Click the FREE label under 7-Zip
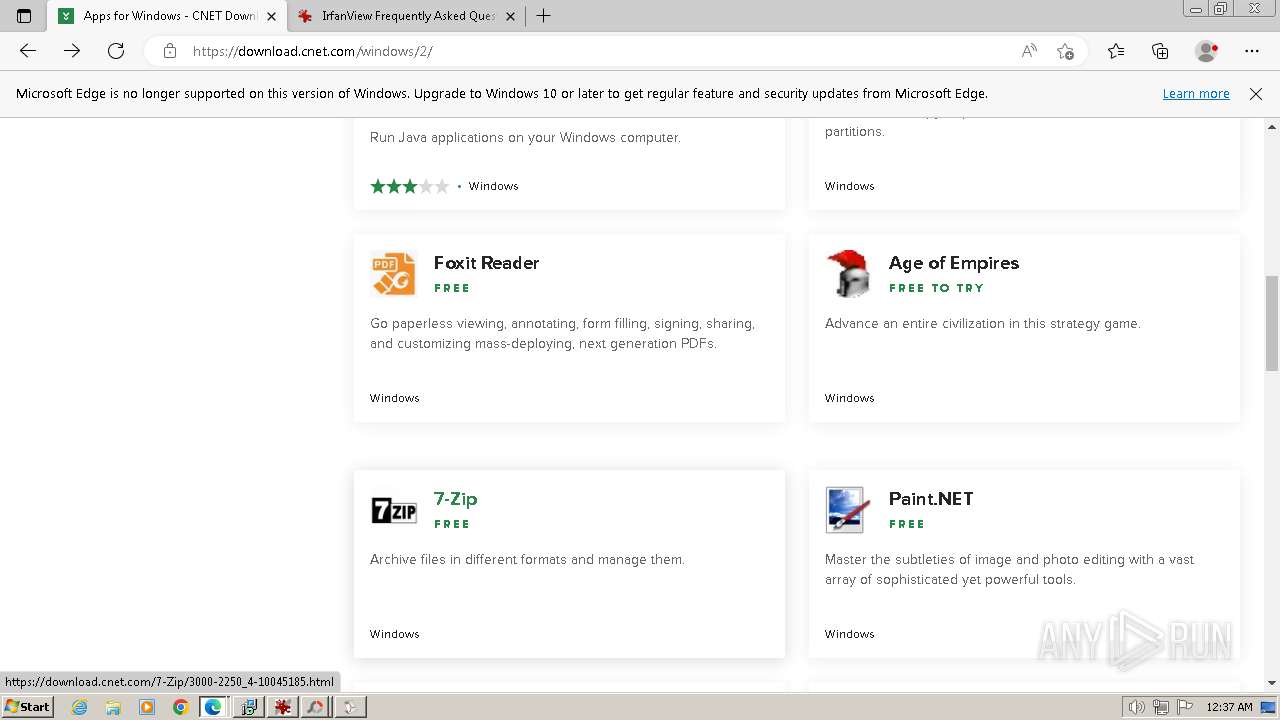This screenshot has height=720, width=1280. (452, 524)
